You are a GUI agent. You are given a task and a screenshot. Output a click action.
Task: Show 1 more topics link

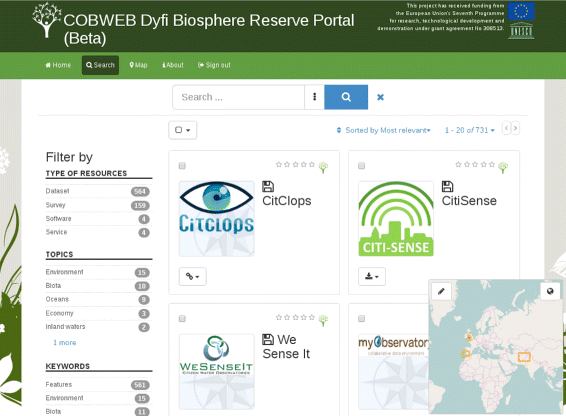(65, 343)
